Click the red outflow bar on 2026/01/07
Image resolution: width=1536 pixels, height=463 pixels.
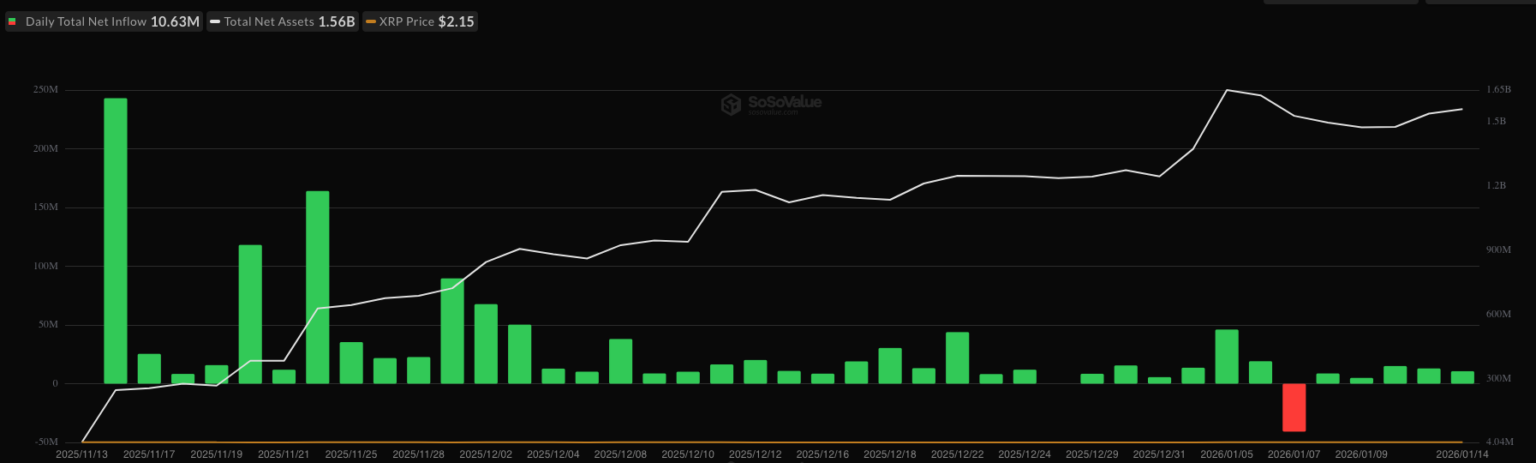pyautogui.click(x=1294, y=407)
